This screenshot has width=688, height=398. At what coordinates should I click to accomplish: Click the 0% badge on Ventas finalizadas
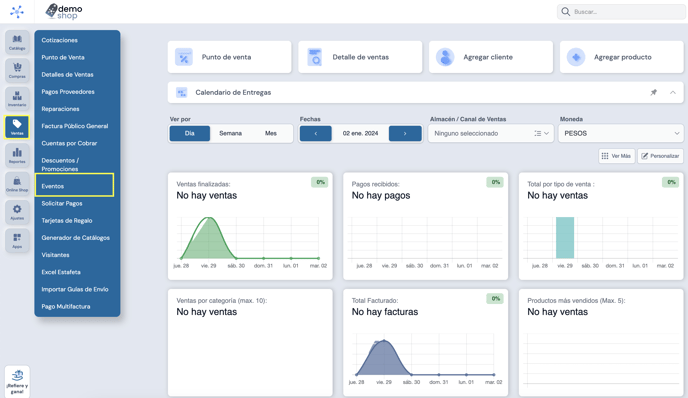[x=320, y=182]
